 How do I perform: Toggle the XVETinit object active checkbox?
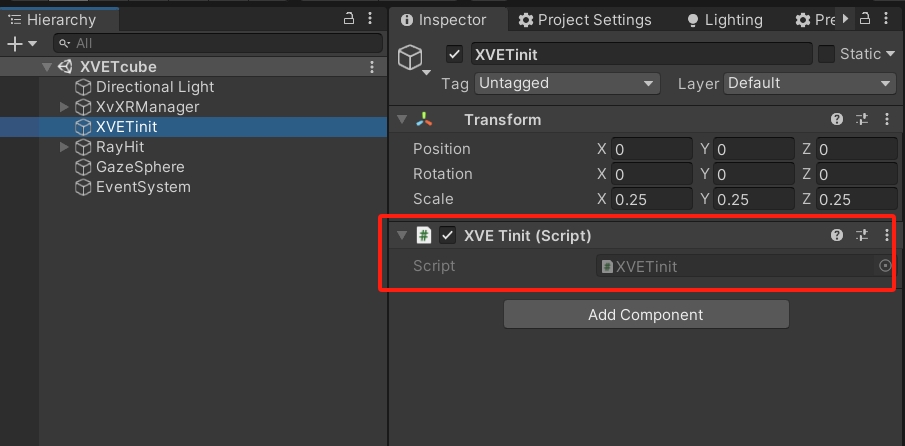pos(454,54)
